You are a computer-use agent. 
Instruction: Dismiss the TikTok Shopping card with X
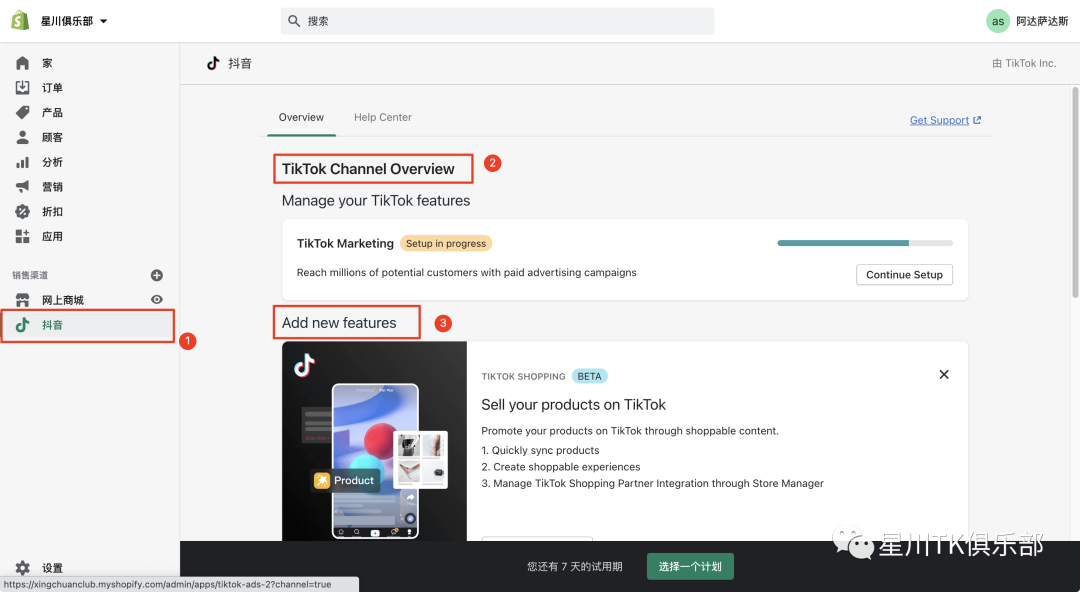[944, 374]
